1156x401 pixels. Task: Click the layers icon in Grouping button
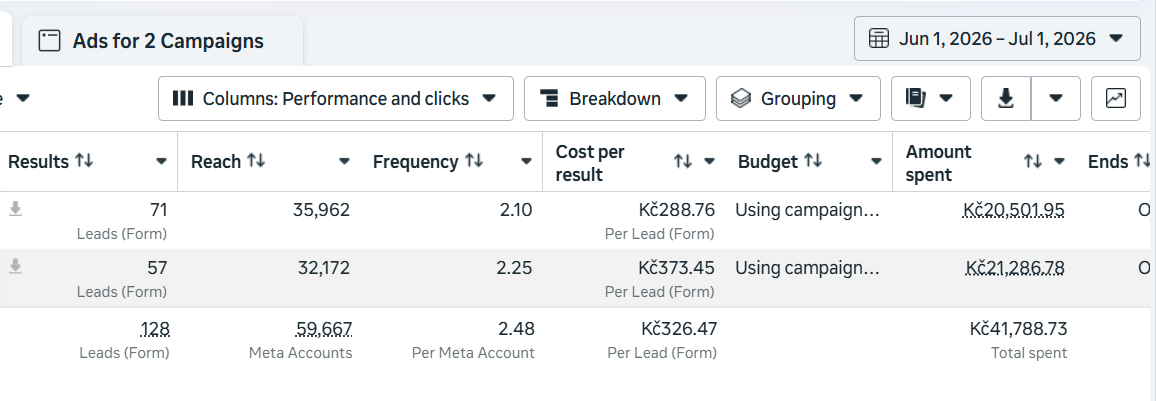(741, 99)
